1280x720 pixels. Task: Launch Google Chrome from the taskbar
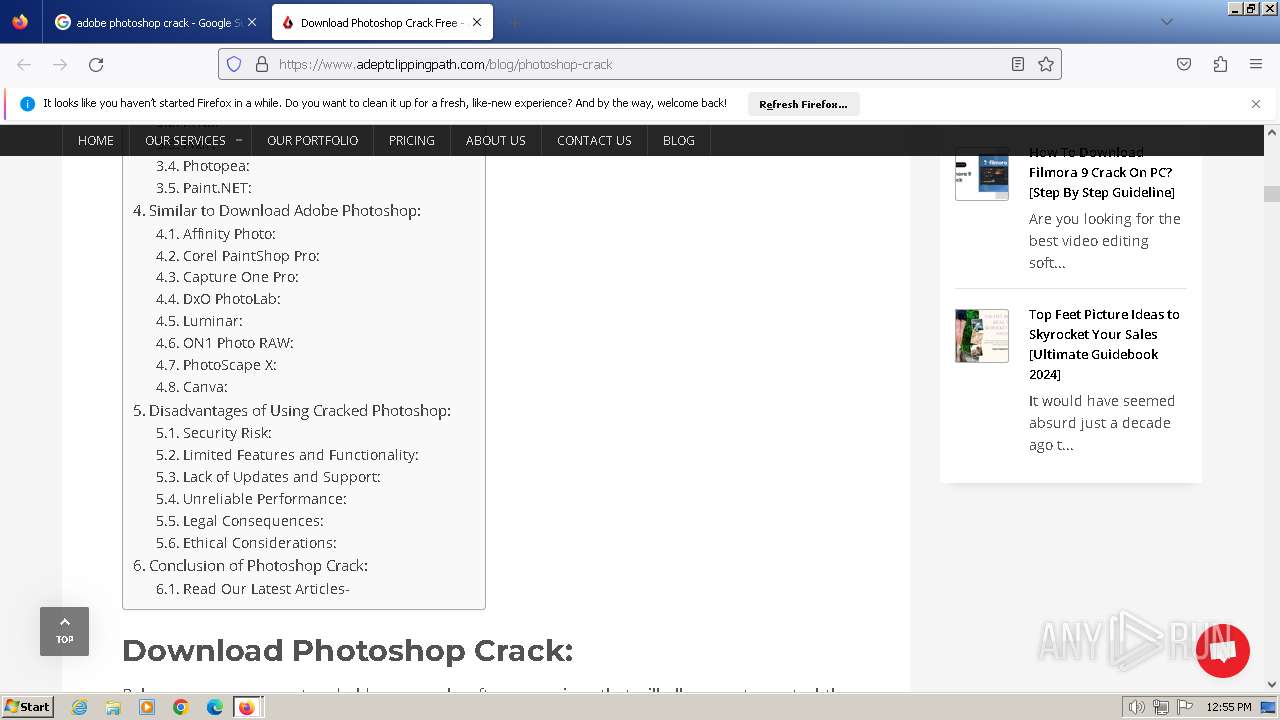coord(181,707)
